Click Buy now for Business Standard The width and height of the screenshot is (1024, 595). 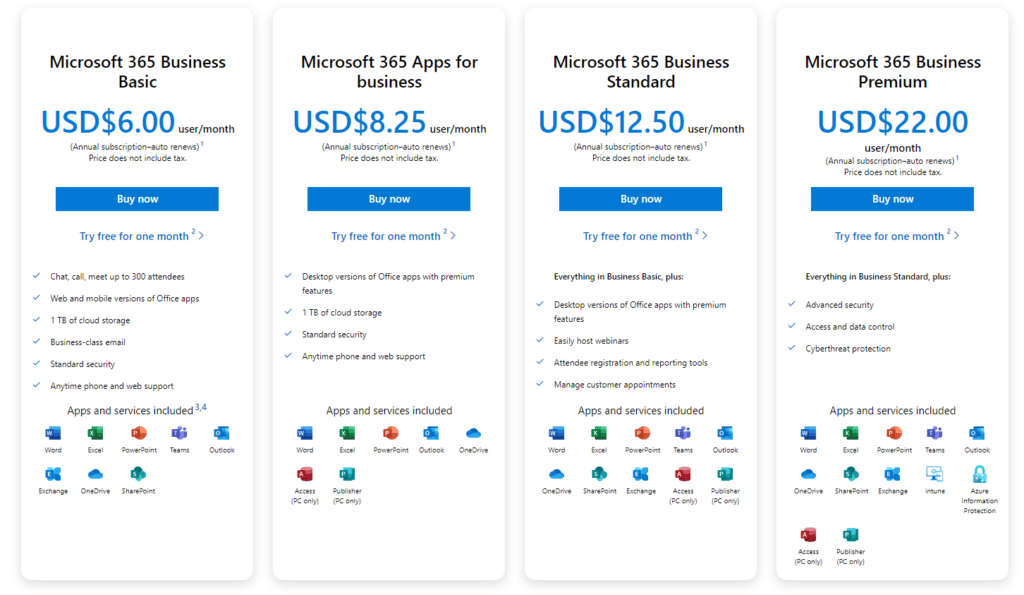[x=641, y=199]
